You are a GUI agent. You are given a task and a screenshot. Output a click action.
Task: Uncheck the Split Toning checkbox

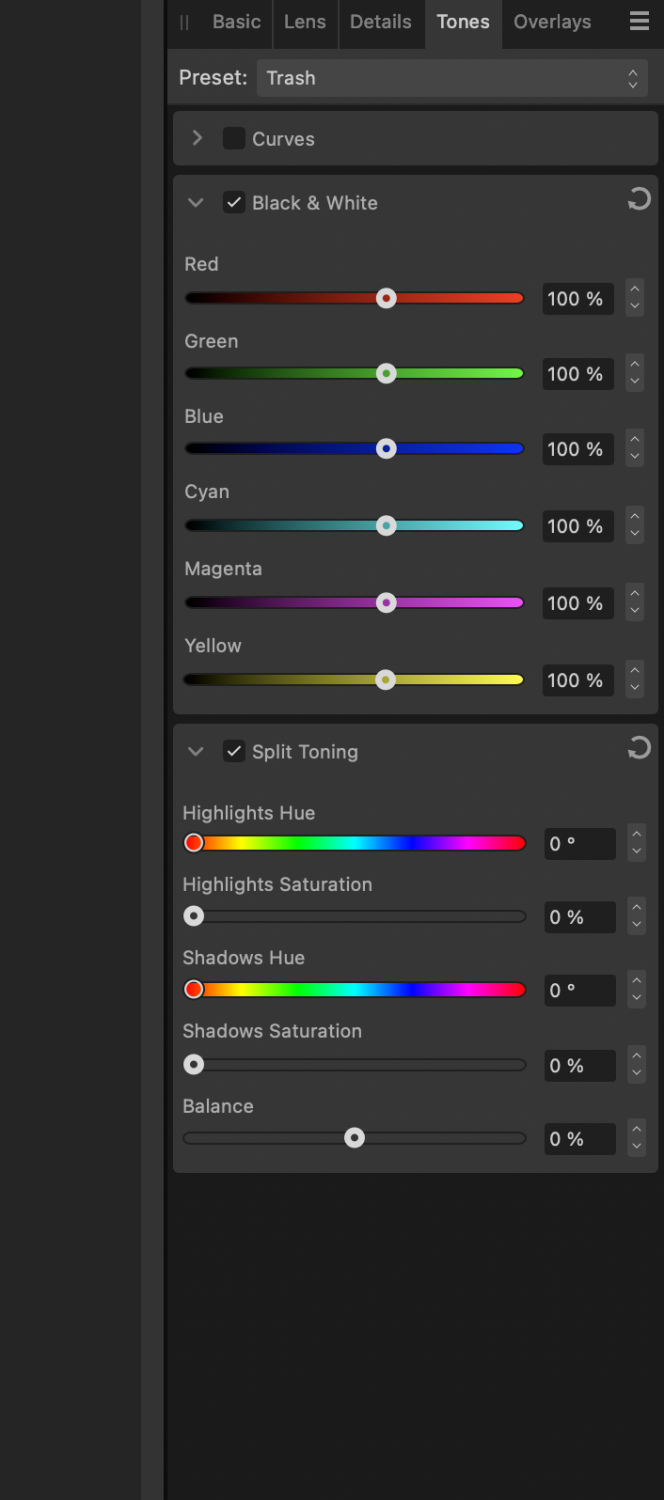234,752
